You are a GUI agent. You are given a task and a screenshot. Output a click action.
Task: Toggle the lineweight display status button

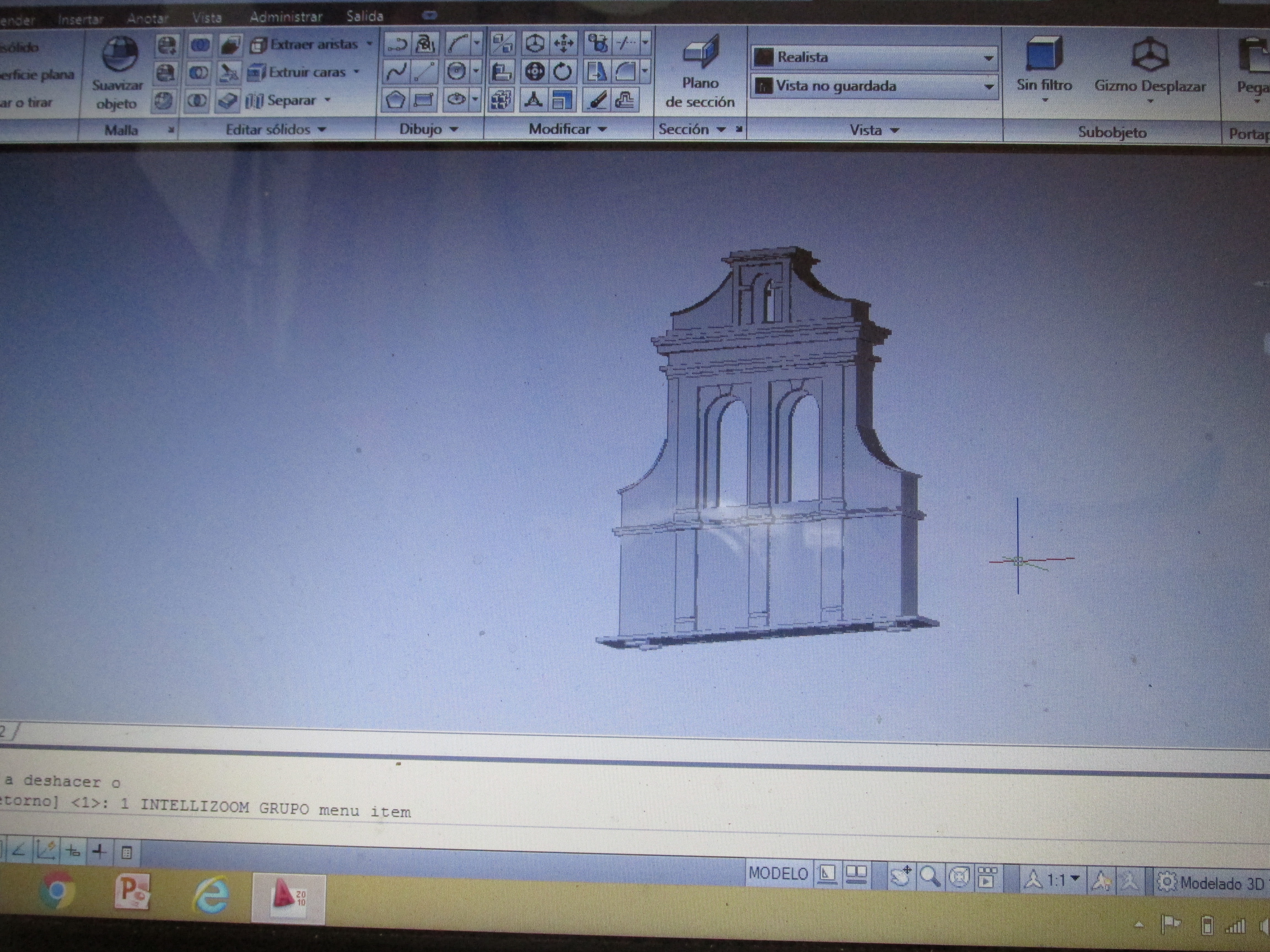(x=99, y=851)
